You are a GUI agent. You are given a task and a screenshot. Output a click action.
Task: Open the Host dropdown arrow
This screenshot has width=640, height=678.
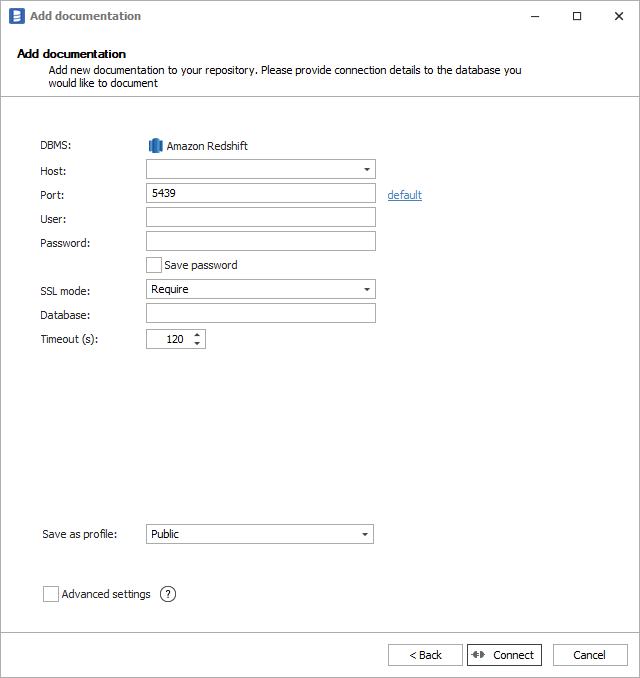click(x=367, y=169)
